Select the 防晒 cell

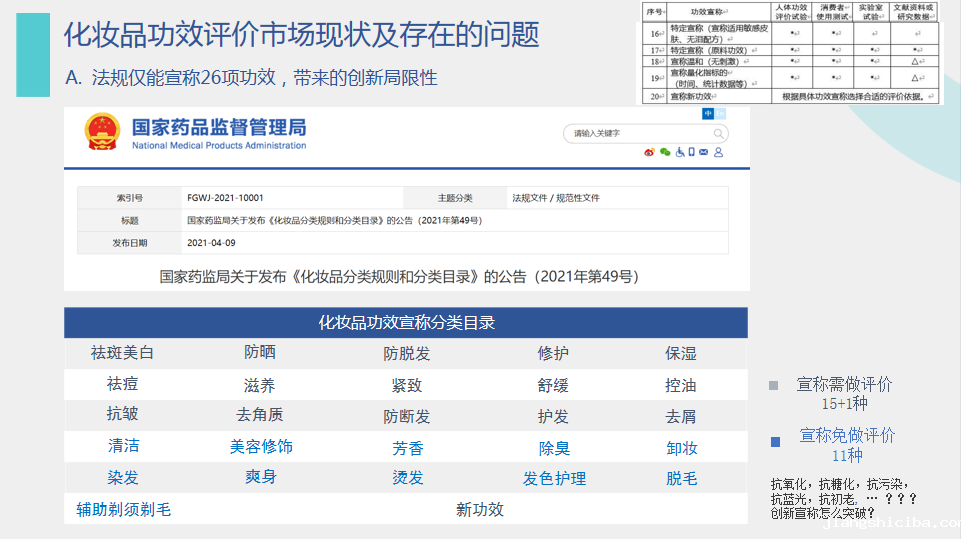click(260, 352)
